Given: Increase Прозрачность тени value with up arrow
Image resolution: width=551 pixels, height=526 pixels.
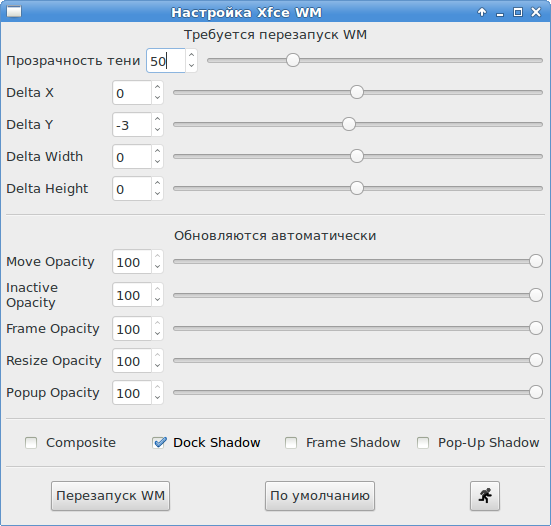Looking at the screenshot, I should coord(192,55).
